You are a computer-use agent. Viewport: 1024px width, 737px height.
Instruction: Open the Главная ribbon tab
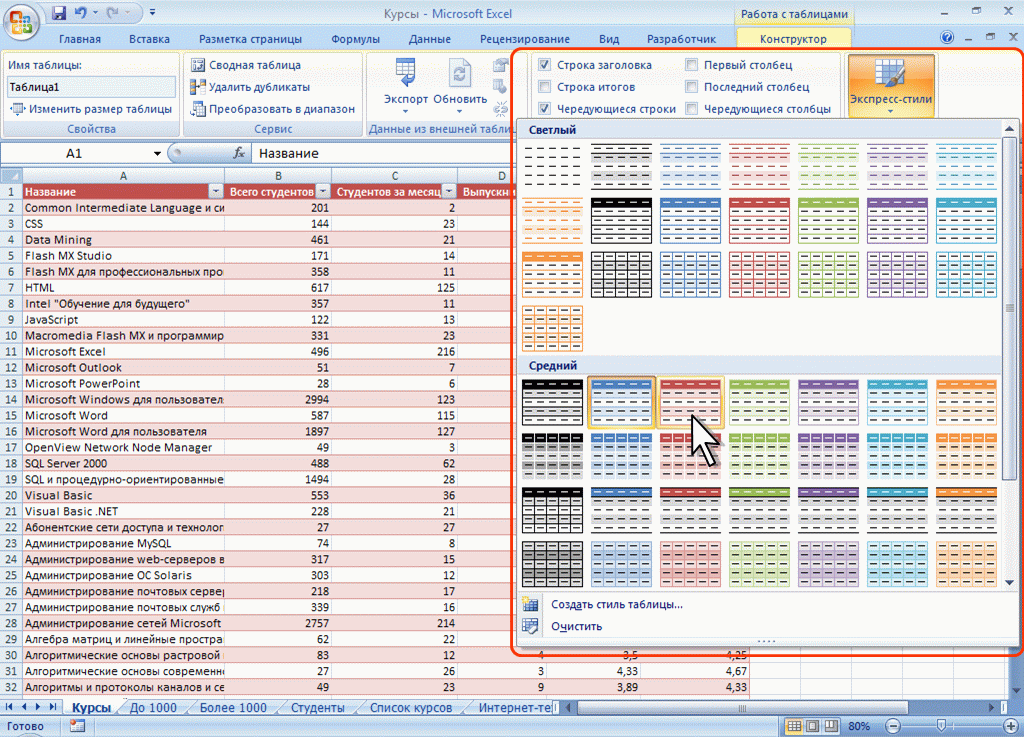click(x=80, y=39)
